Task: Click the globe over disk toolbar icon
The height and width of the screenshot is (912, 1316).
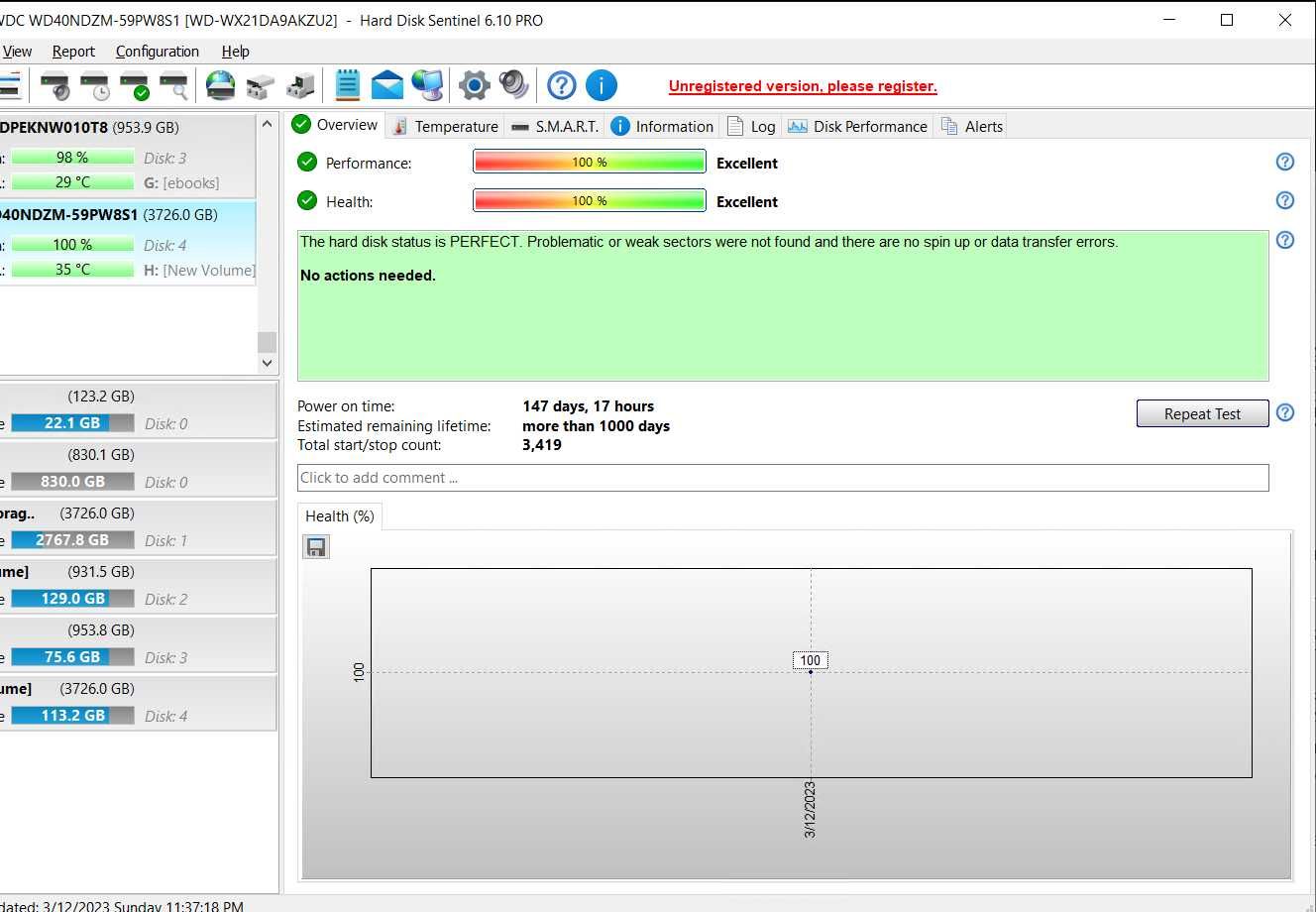Action: pyautogui.click(x=220, y=86)
